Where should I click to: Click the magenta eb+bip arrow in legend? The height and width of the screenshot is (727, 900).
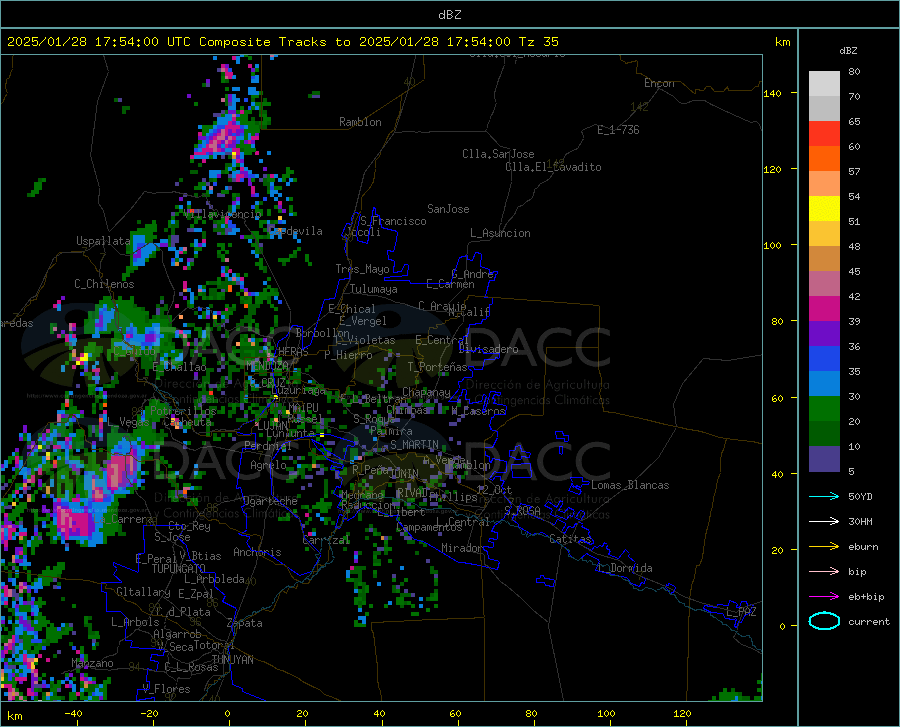tap(824, 597)
